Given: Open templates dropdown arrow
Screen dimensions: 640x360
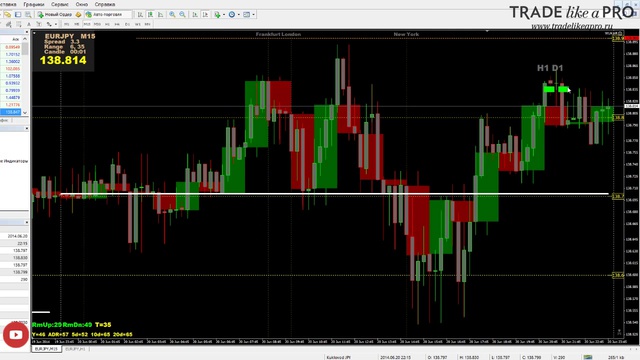Looking at the screenshot, I should 253,15.
